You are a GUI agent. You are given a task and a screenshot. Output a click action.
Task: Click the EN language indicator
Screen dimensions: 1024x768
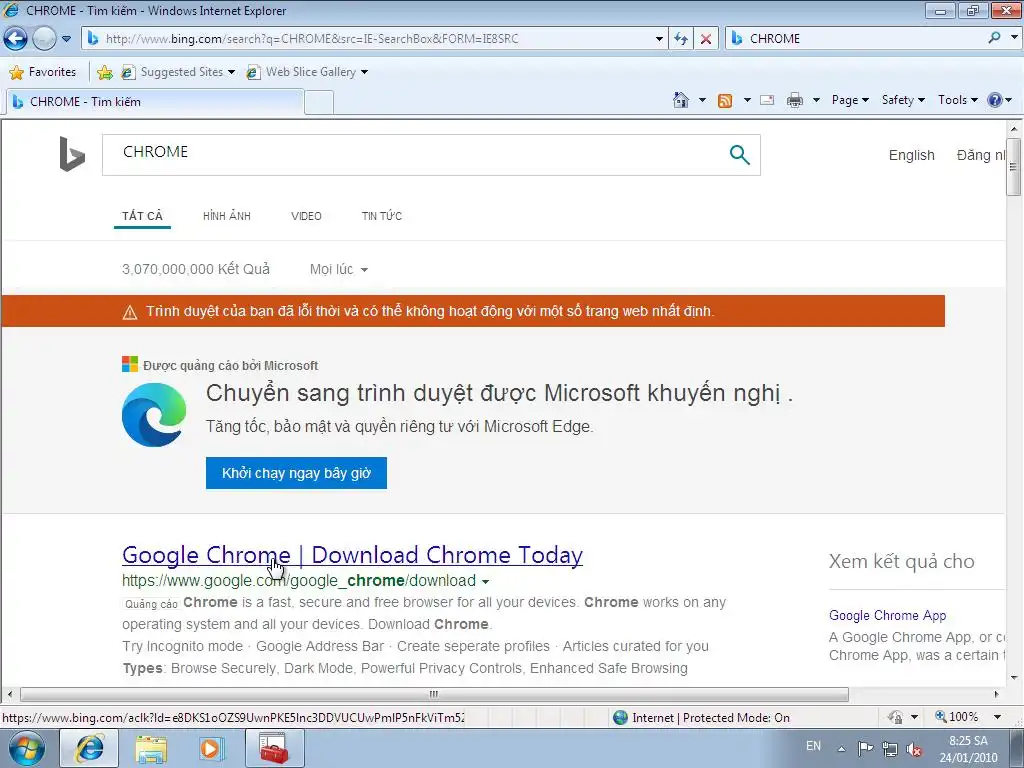point(813,746)
